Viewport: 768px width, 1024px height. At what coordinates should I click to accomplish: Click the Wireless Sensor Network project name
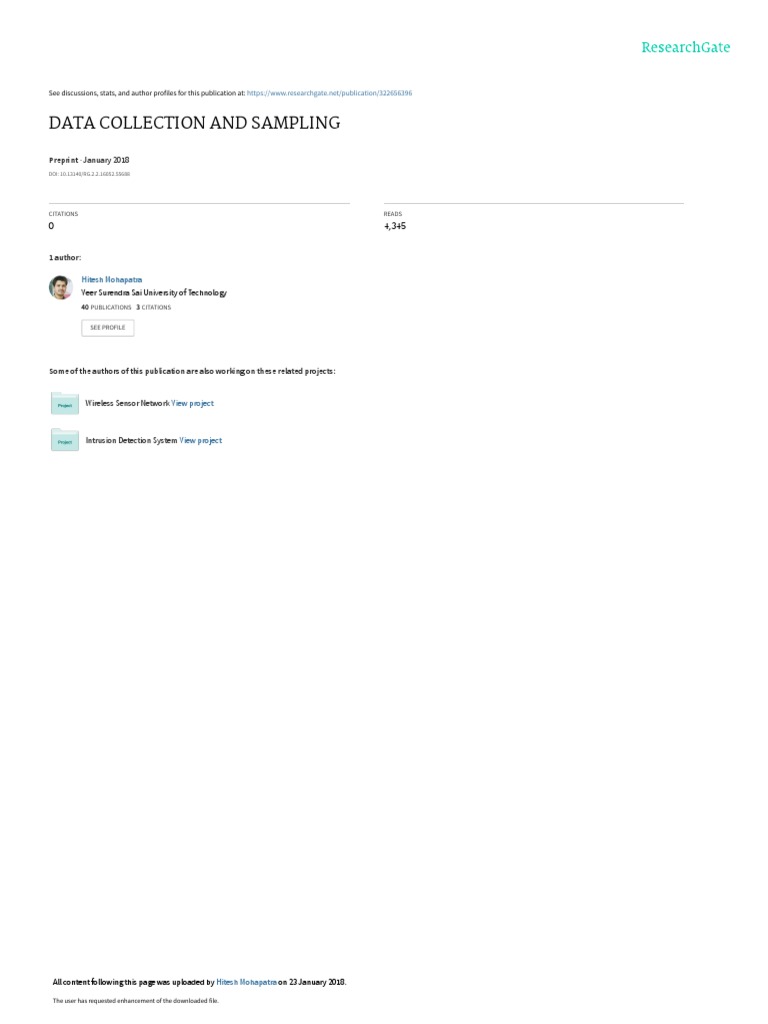point(127,404)
